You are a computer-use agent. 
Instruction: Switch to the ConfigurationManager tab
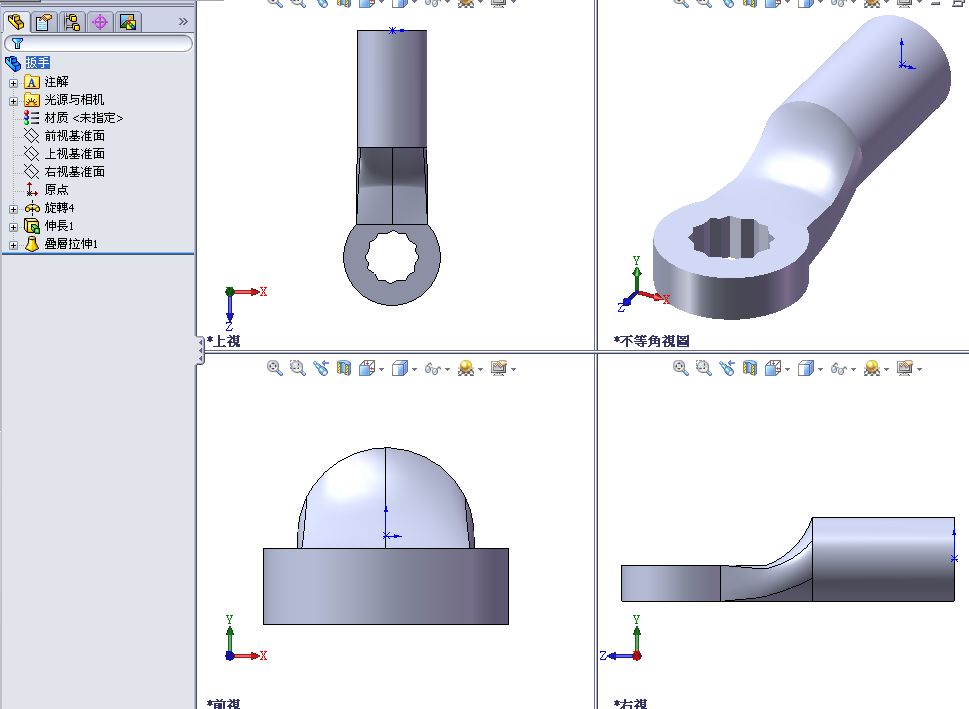[x=72, y=22]
